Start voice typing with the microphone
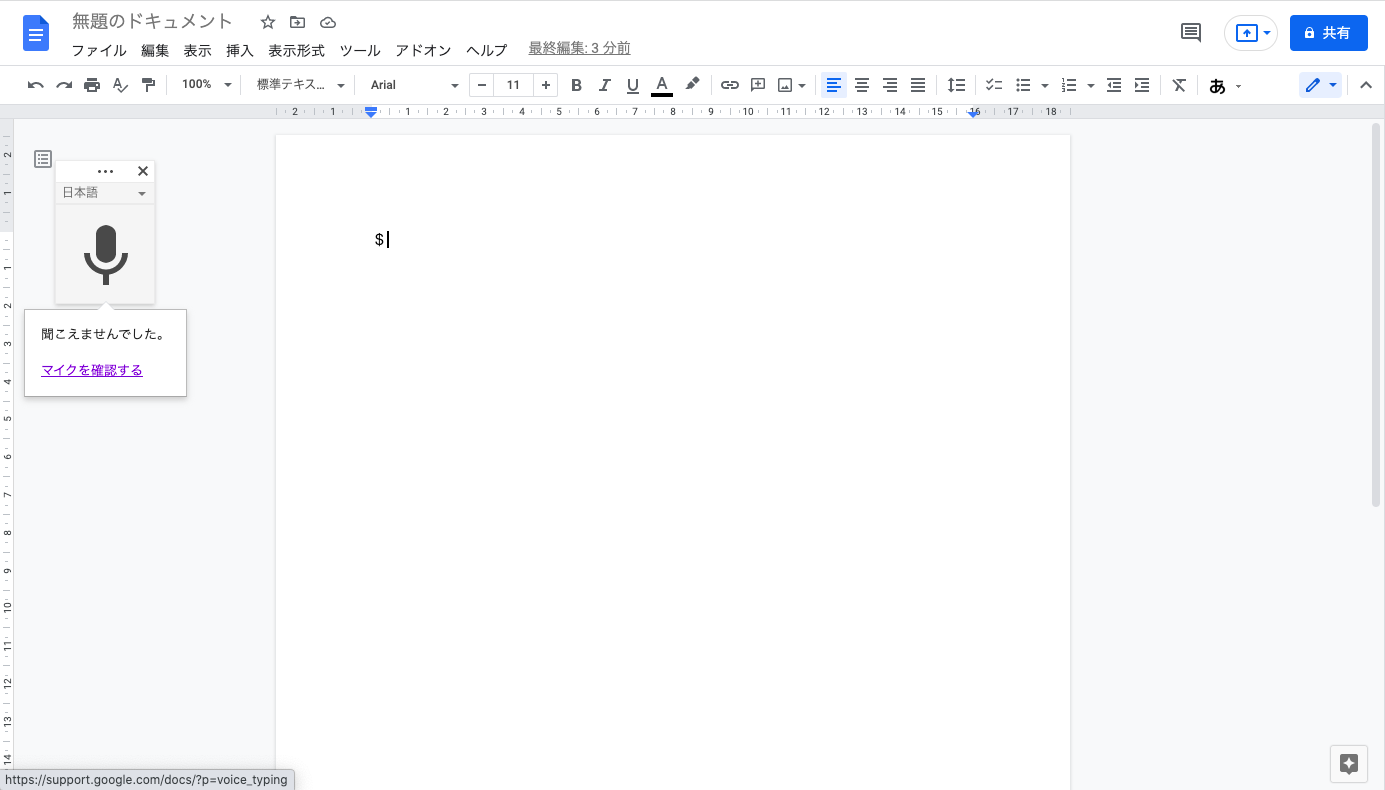This screenshot has width=1385, height=790. pos(105,254)
